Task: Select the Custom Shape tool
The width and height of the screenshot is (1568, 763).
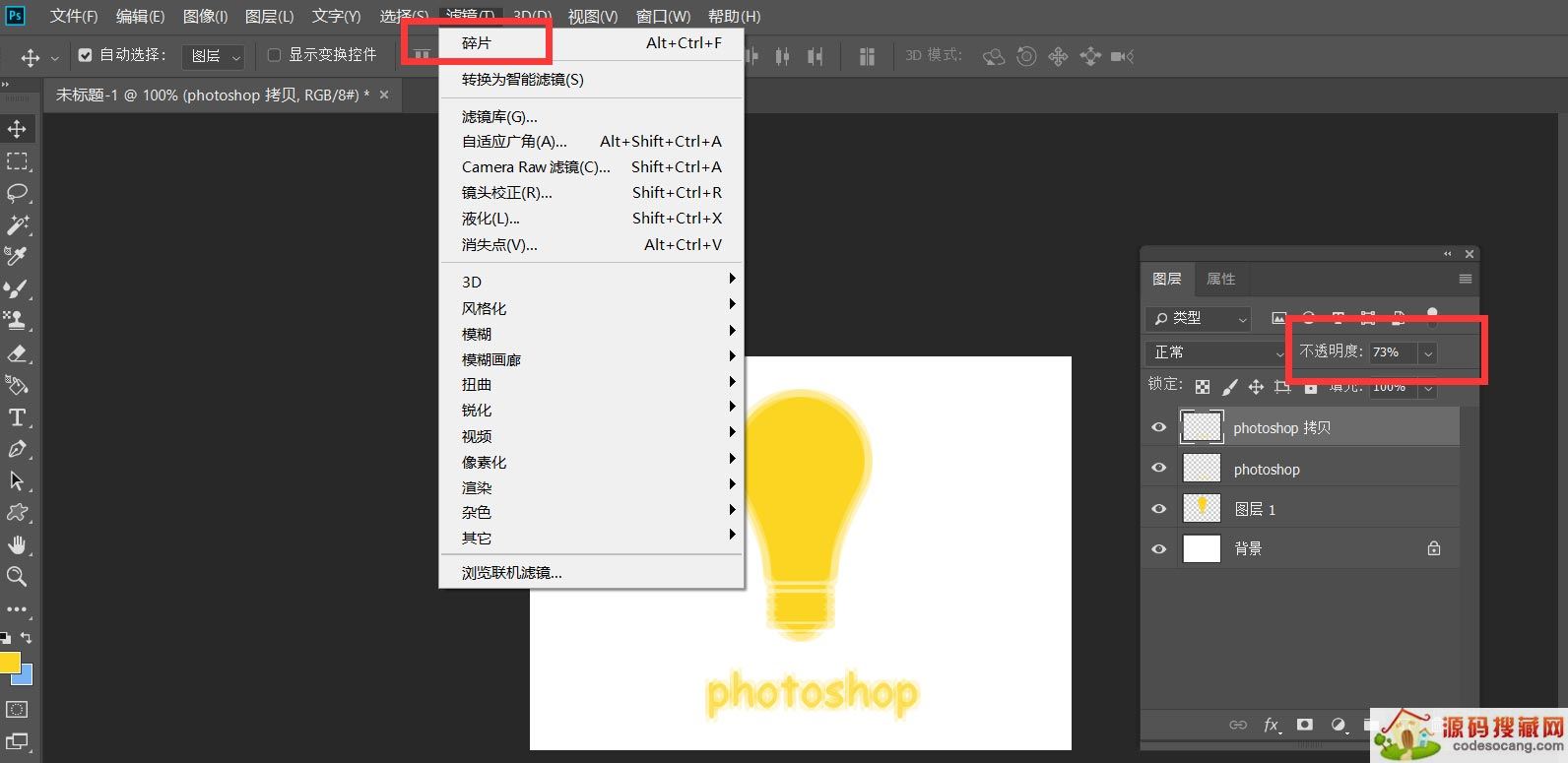Action: click(17, 513)
